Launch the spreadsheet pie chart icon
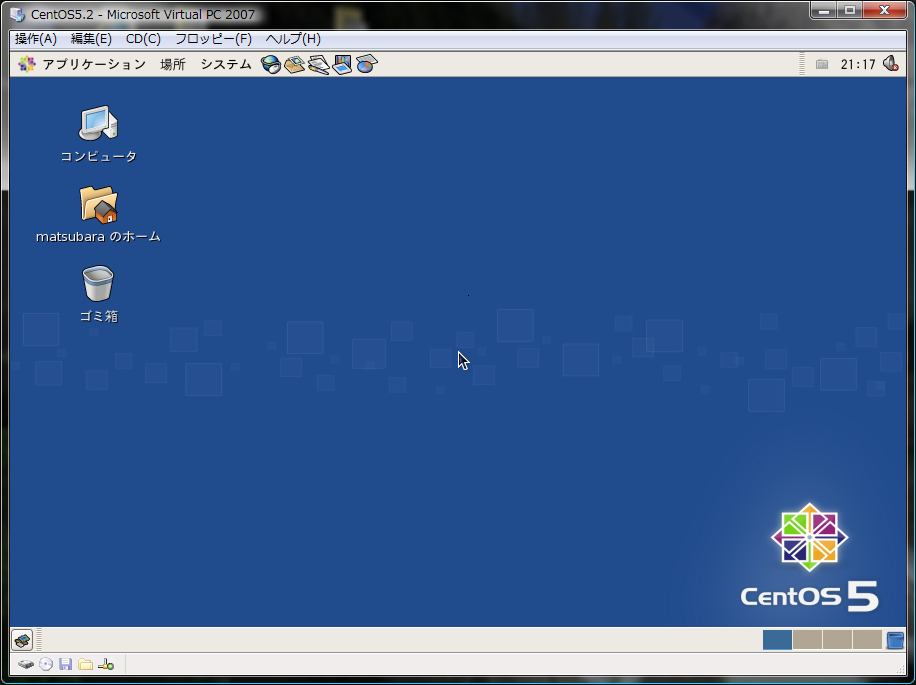The height and width of the screenshot is (685, 916). [366, 64]
